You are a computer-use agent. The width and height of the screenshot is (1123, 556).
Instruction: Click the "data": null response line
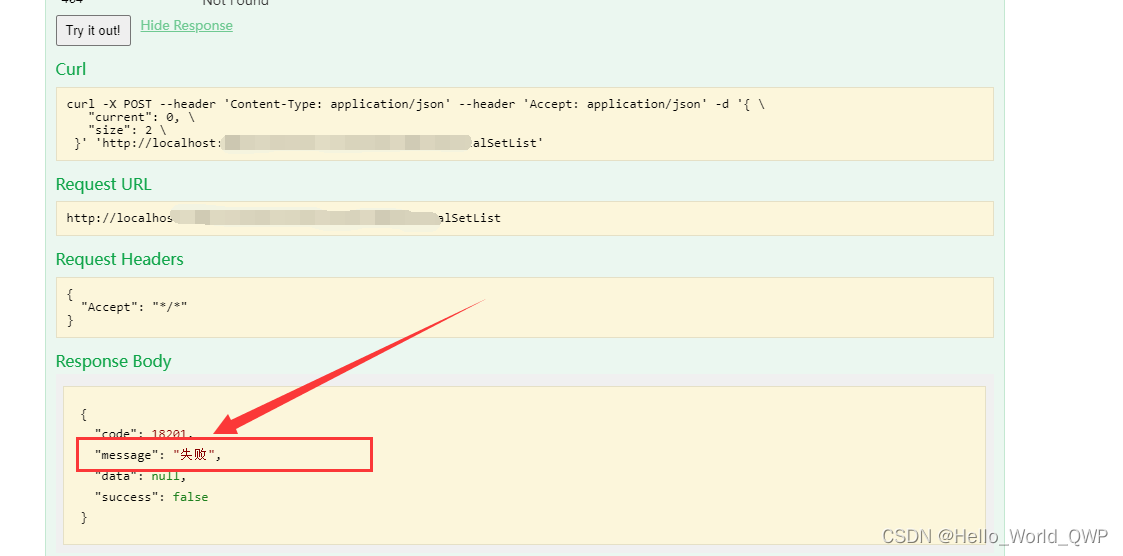pyautogui.click(x=140, y=476)
